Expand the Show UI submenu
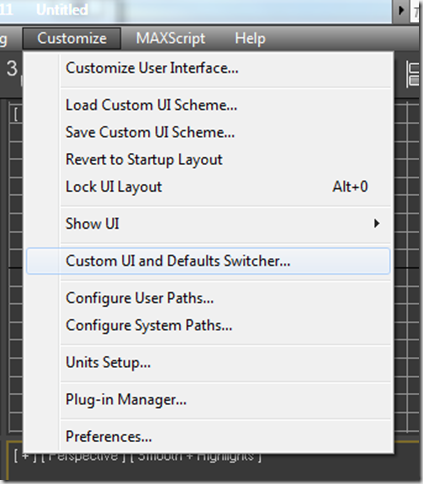 pos(208,224)
